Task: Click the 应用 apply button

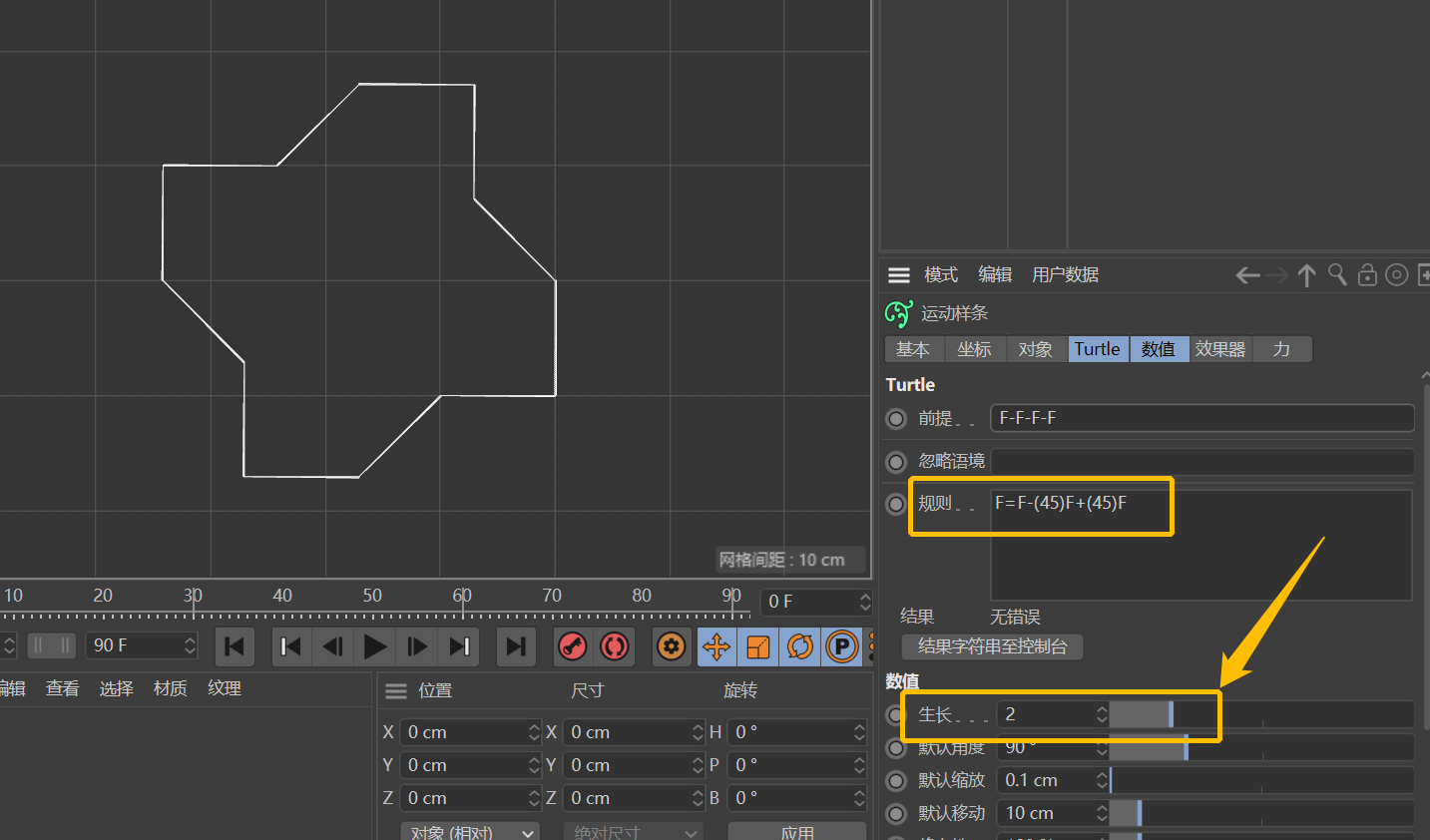Action: click(x=796, y=831)
